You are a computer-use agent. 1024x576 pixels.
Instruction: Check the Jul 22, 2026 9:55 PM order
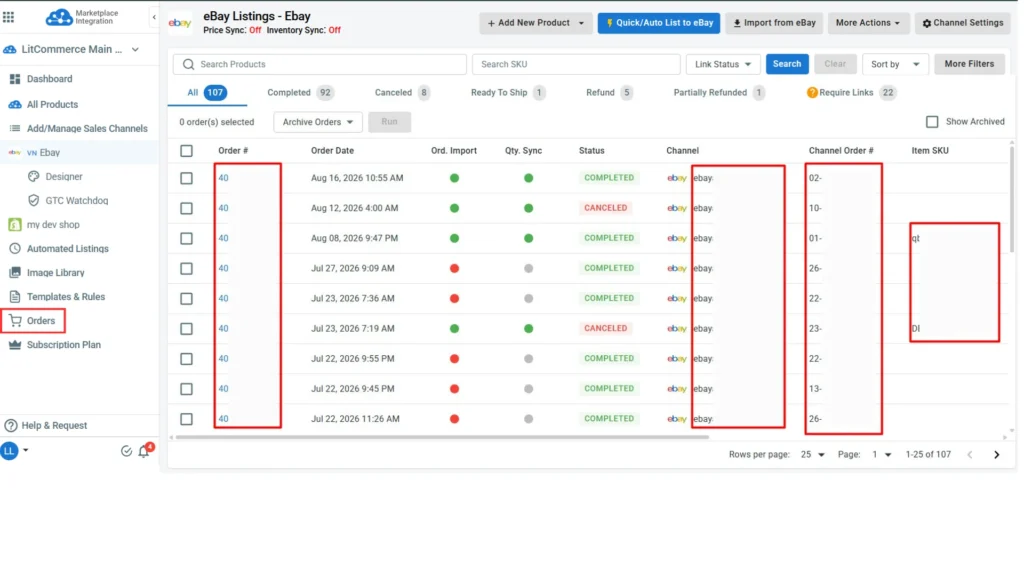[187, 359]
